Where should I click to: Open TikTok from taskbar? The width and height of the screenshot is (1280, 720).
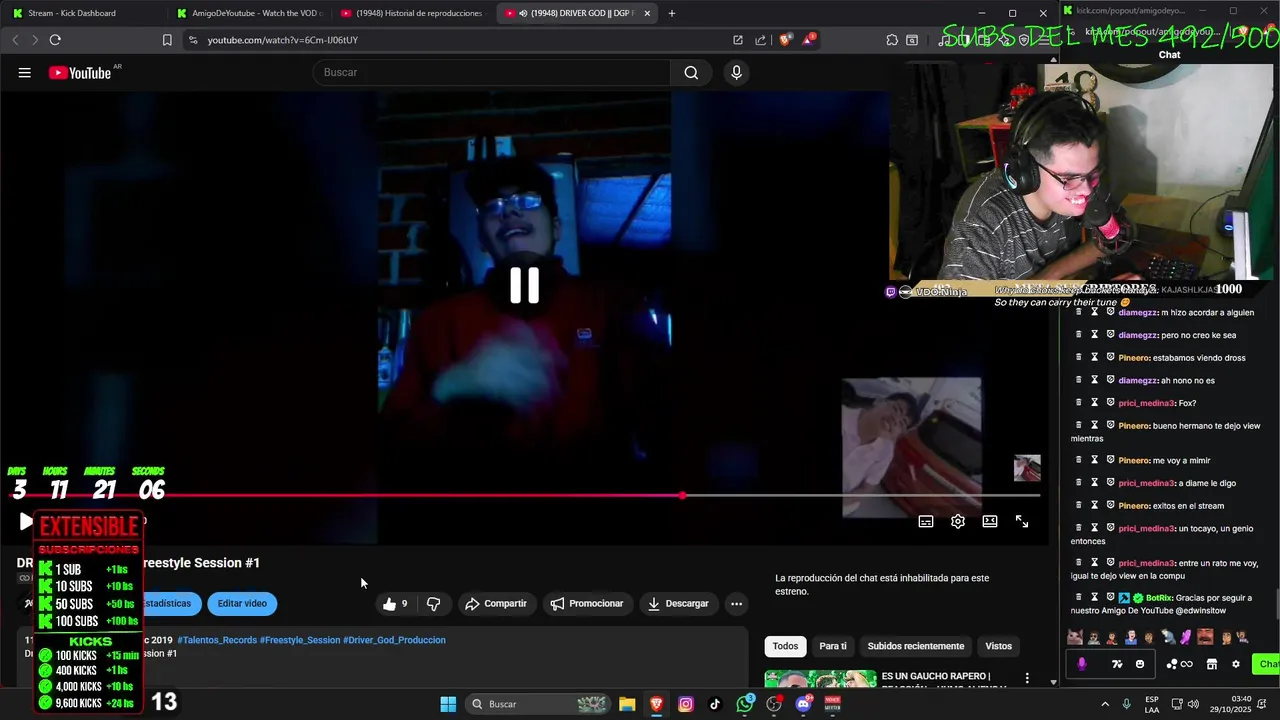tap(715, 704)
